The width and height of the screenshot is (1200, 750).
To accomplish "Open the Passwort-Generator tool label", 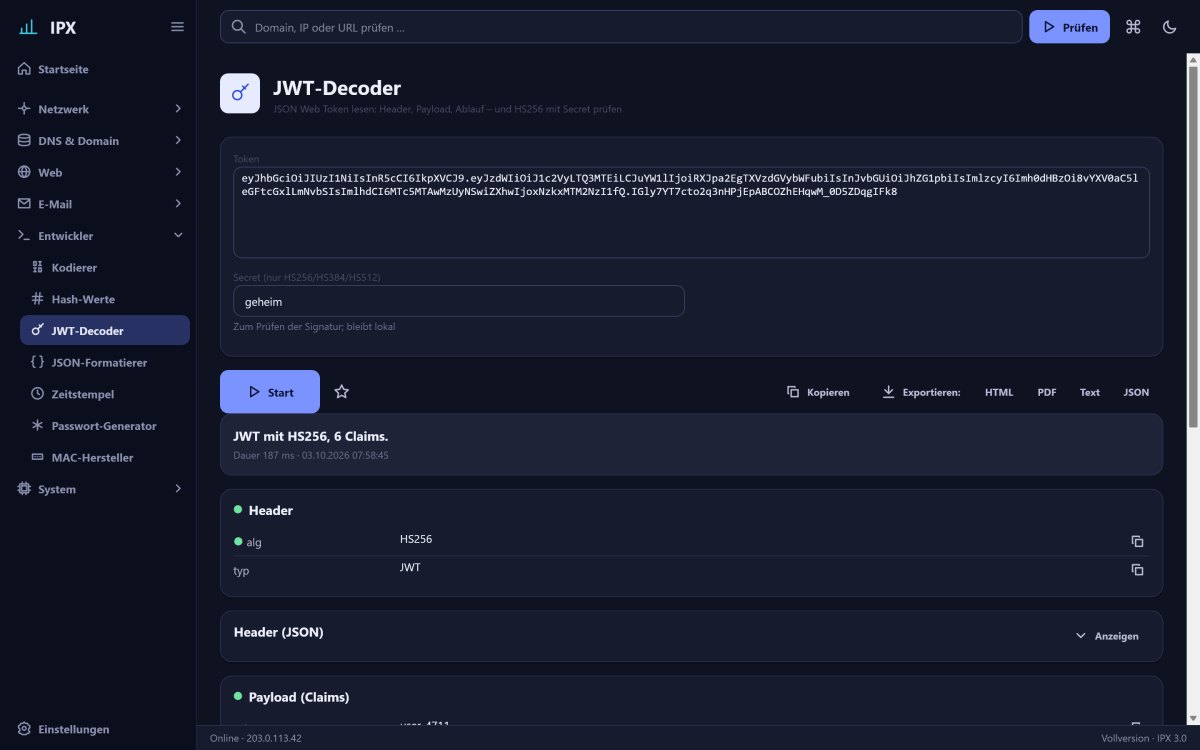I will pos(104,426).
